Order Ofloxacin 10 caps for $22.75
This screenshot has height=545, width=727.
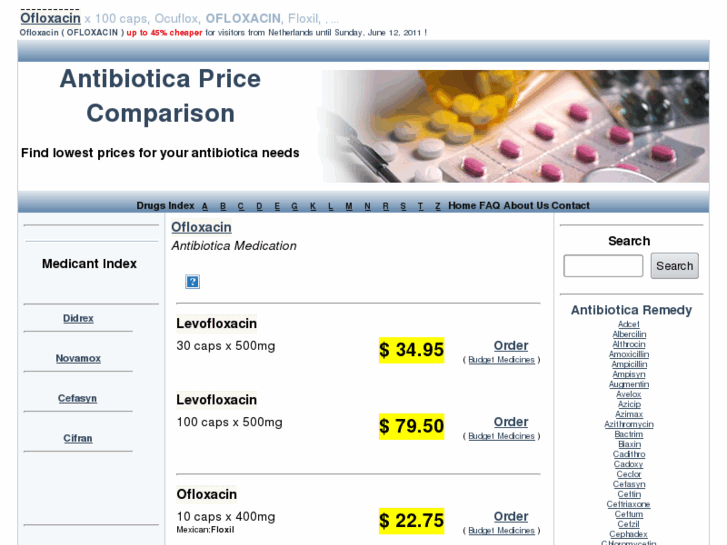(511, 517)
